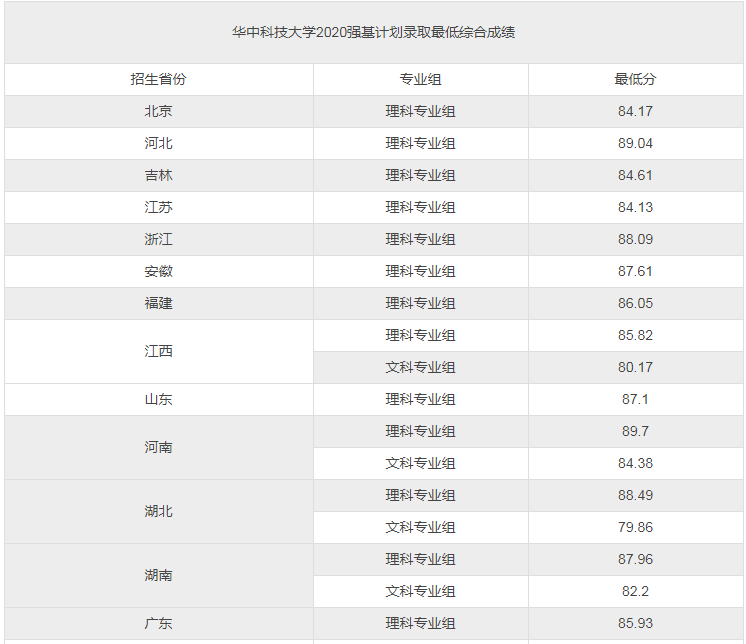Click the 福建 province cell

(158, 303)
